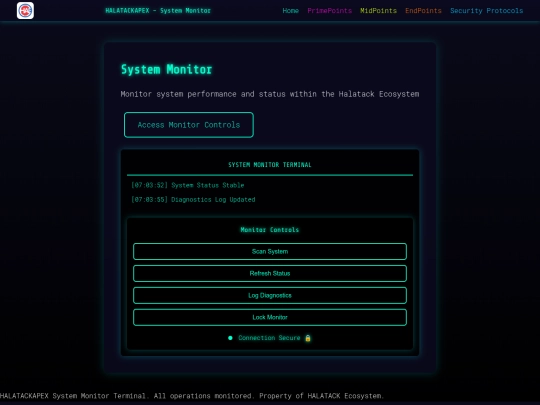Open the Security Protocols nav link

pyautogui.click(x=486, y=11)
